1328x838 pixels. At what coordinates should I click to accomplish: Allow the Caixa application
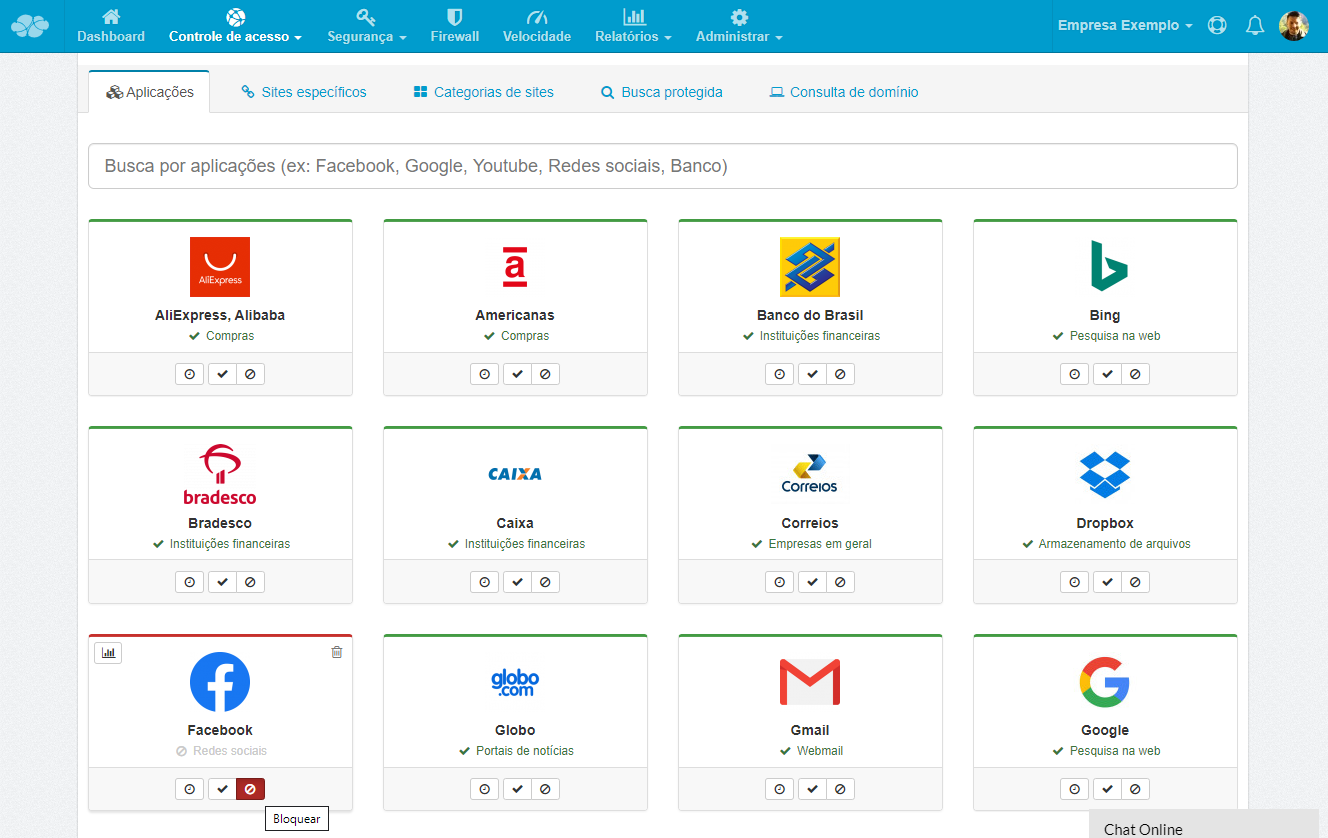(x=517, y=582)
